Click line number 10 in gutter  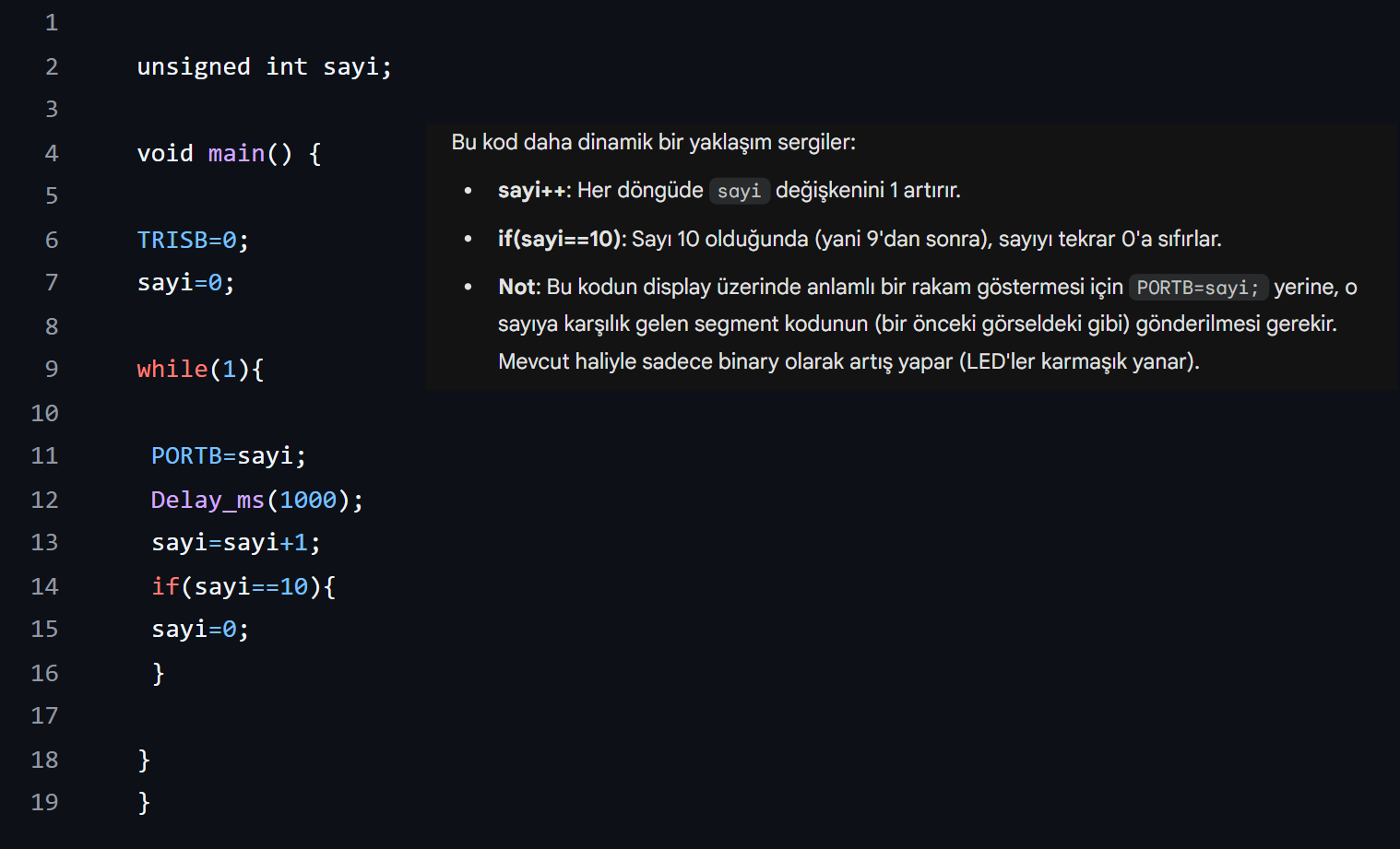point(44,413)
